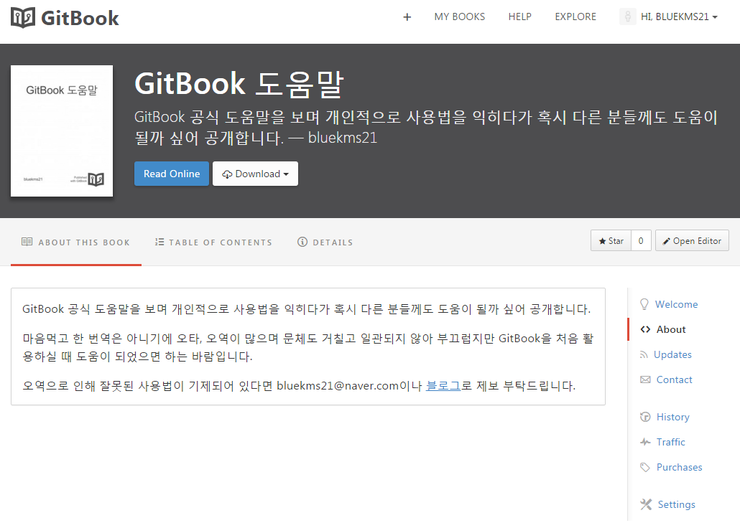Image resolution: width=740 pixels, height=528 pixels.
Task: Select the ABOUT THIS BOOK tab
Action: coord(76,242)
